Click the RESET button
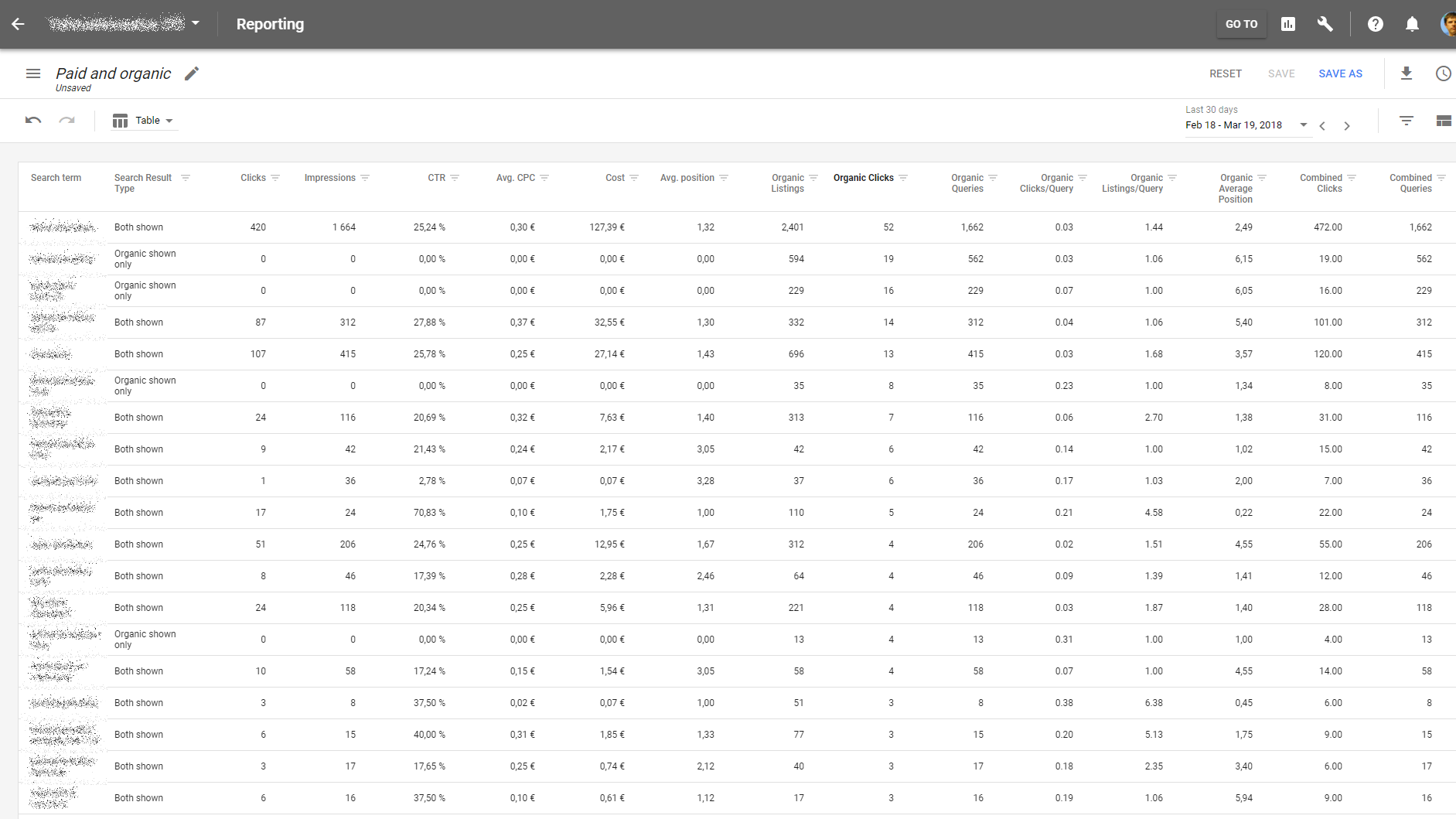This screenshot has width=1456, height=819. 1225,73
